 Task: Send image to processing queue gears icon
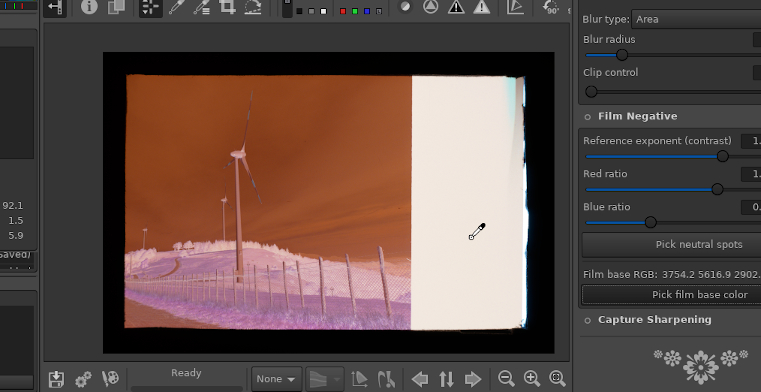pos(83,379)
